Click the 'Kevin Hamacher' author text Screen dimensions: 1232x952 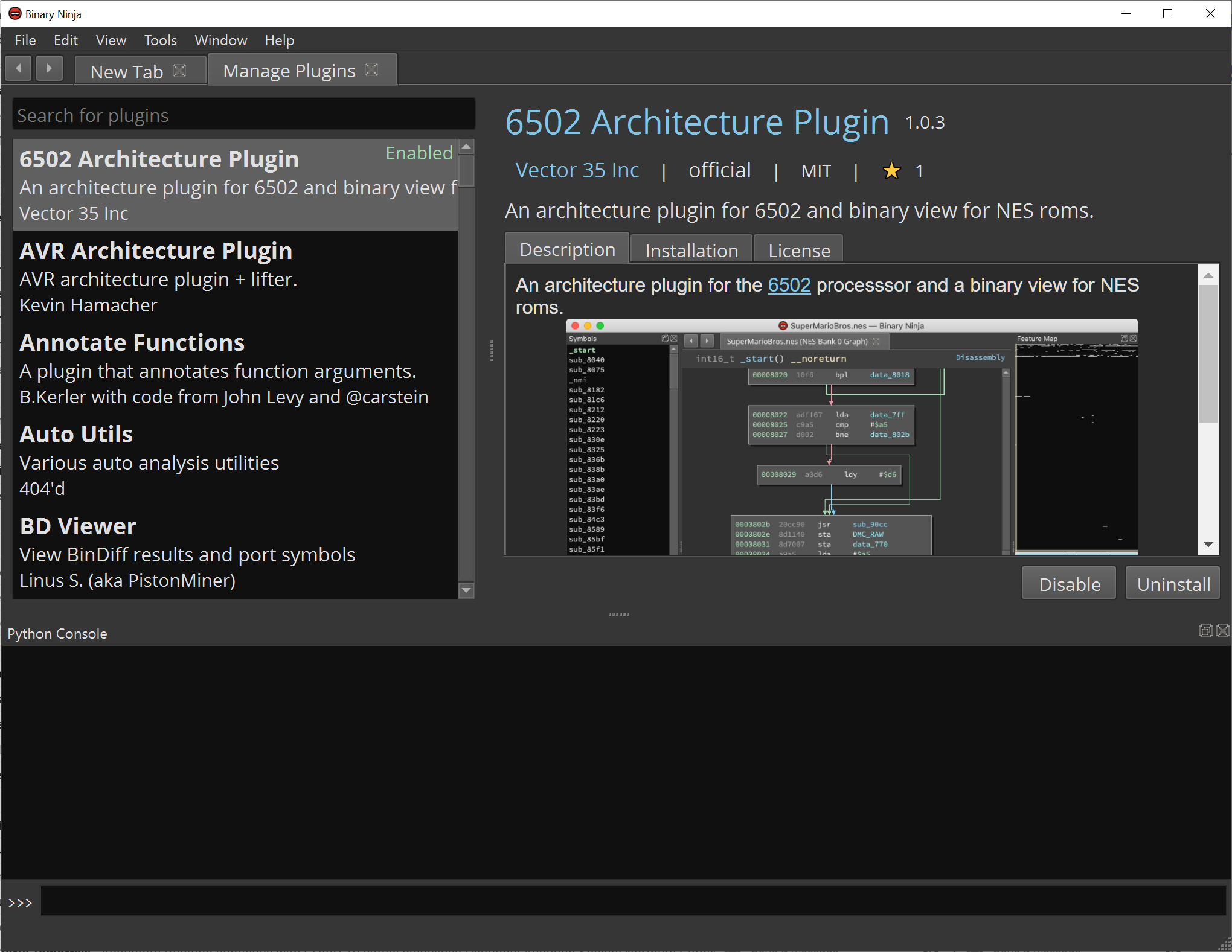pyautogui.click(x=88, y=305)
